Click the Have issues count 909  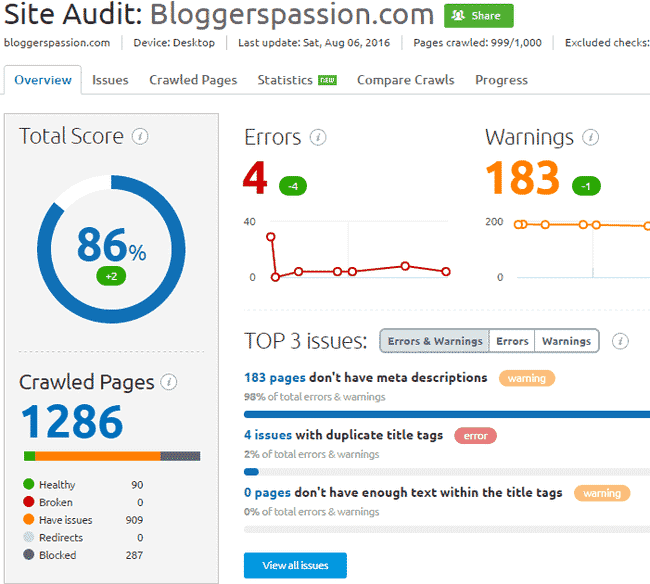(134, 520)
